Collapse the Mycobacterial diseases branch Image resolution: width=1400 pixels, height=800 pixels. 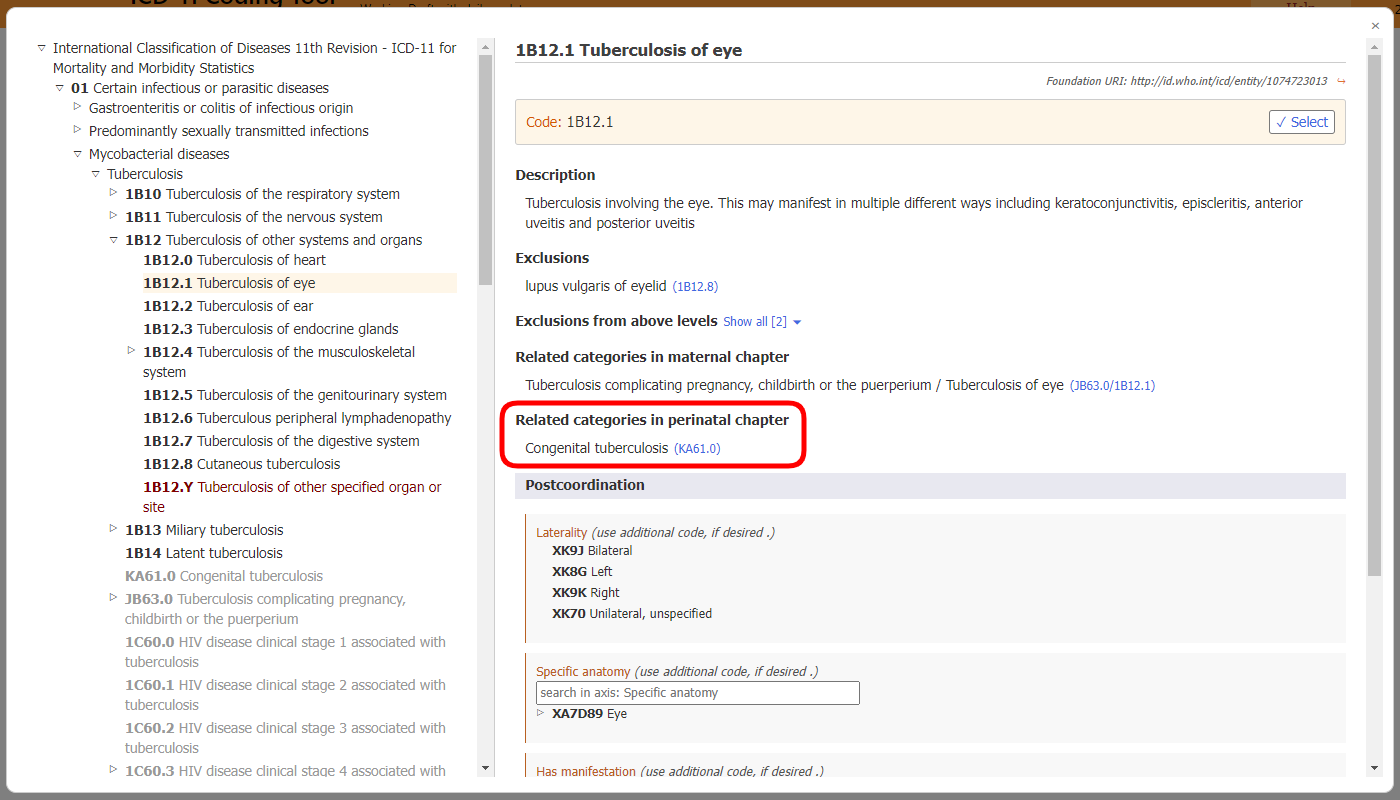click(x=78, y=152)
